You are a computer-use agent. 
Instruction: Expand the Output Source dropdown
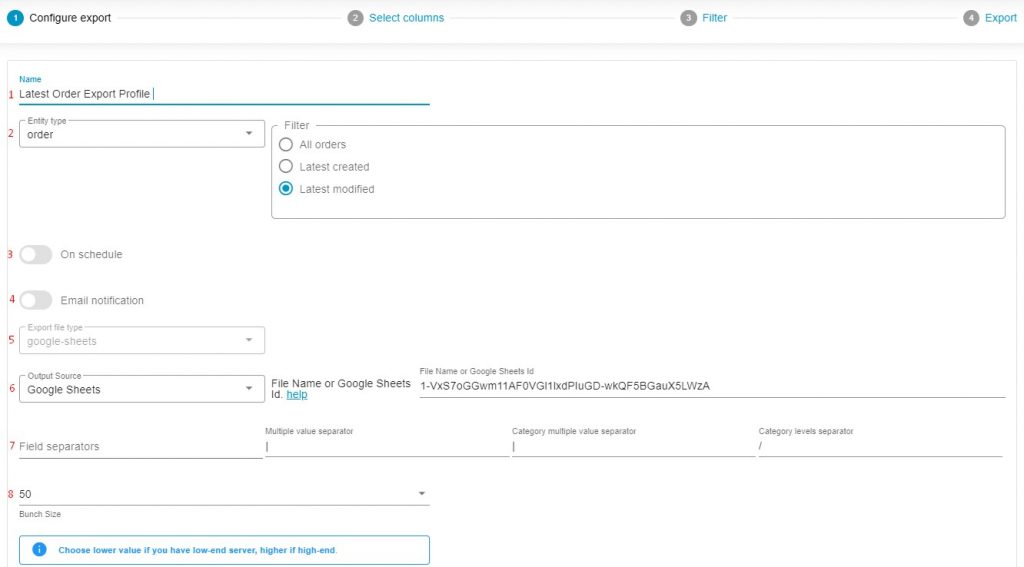(142, 389)
